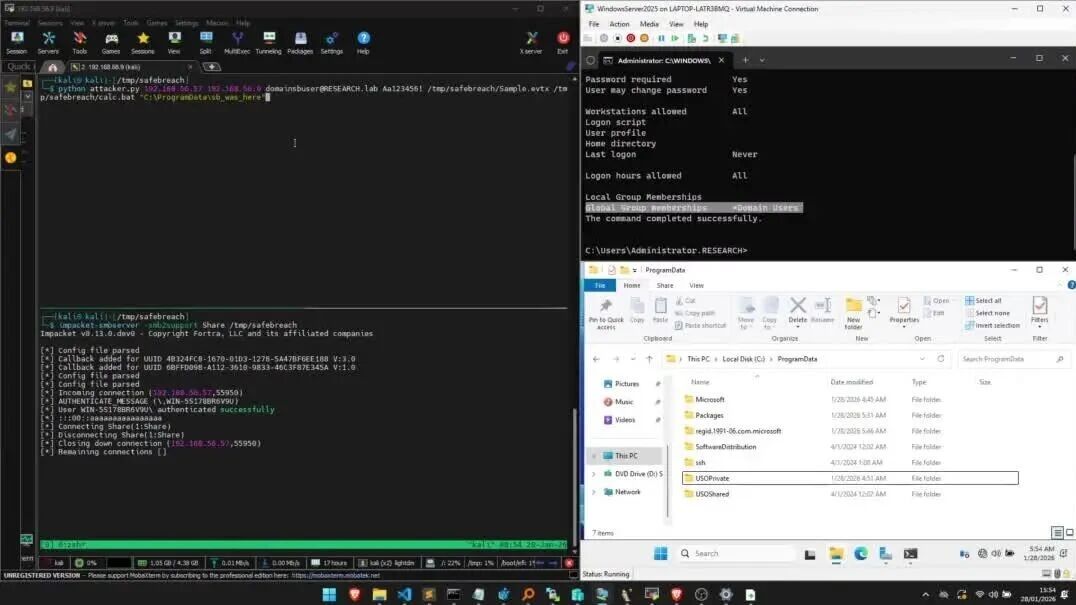1076x605 pixels.
Task: Open the File menu in Virtual Machine Connection
Action: tap(594, 24)
